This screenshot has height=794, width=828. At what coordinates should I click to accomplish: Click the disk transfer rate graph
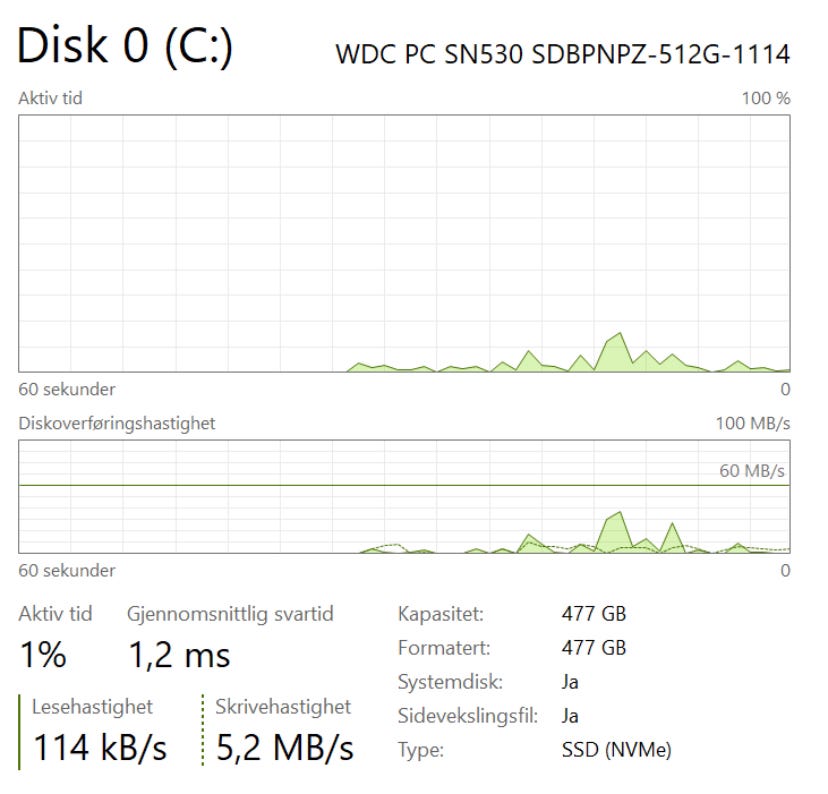pyautogui.click(x=404, y=496)
